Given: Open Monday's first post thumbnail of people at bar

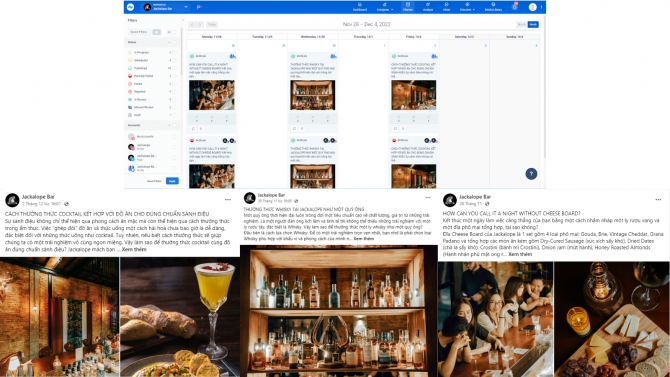Looking at the screenshot, I should pos(212,95).
